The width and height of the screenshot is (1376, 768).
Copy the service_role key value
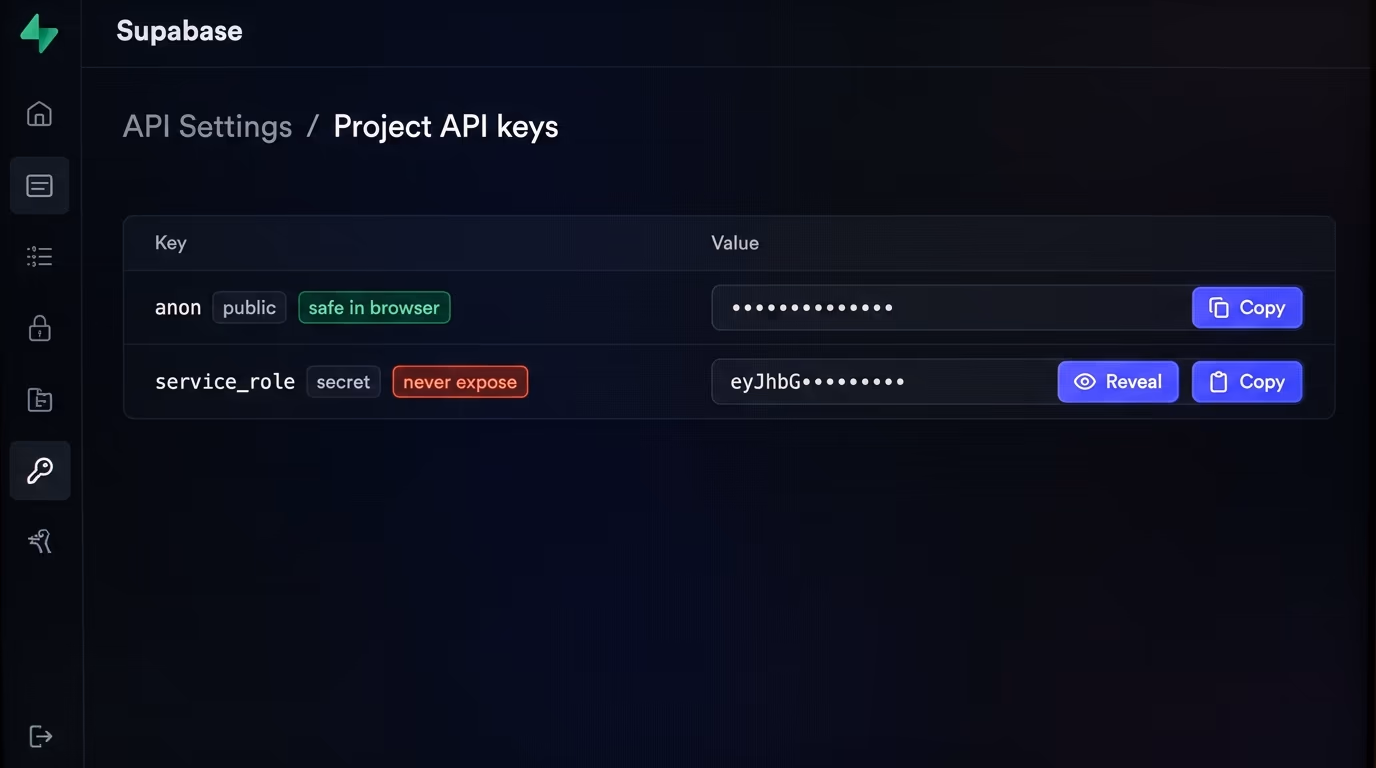[x=1247, y=382]
